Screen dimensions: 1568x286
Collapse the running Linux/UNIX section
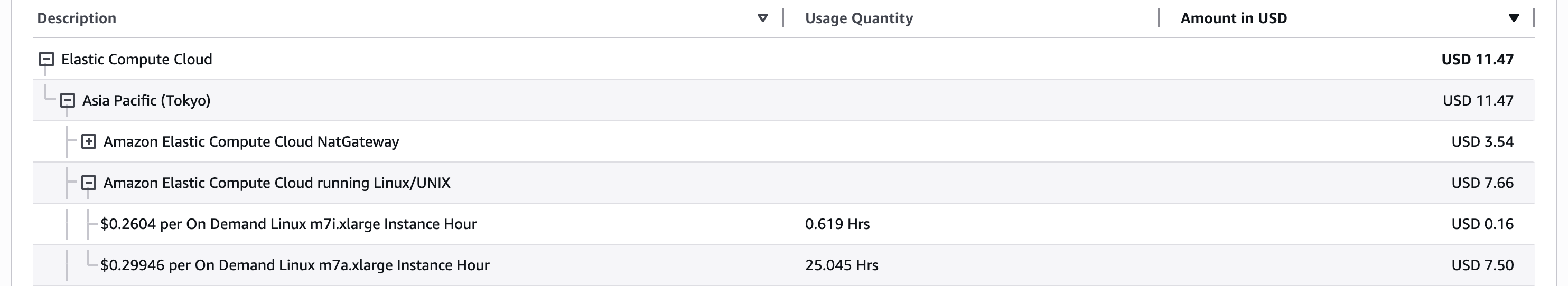click(x=89, y=183)
